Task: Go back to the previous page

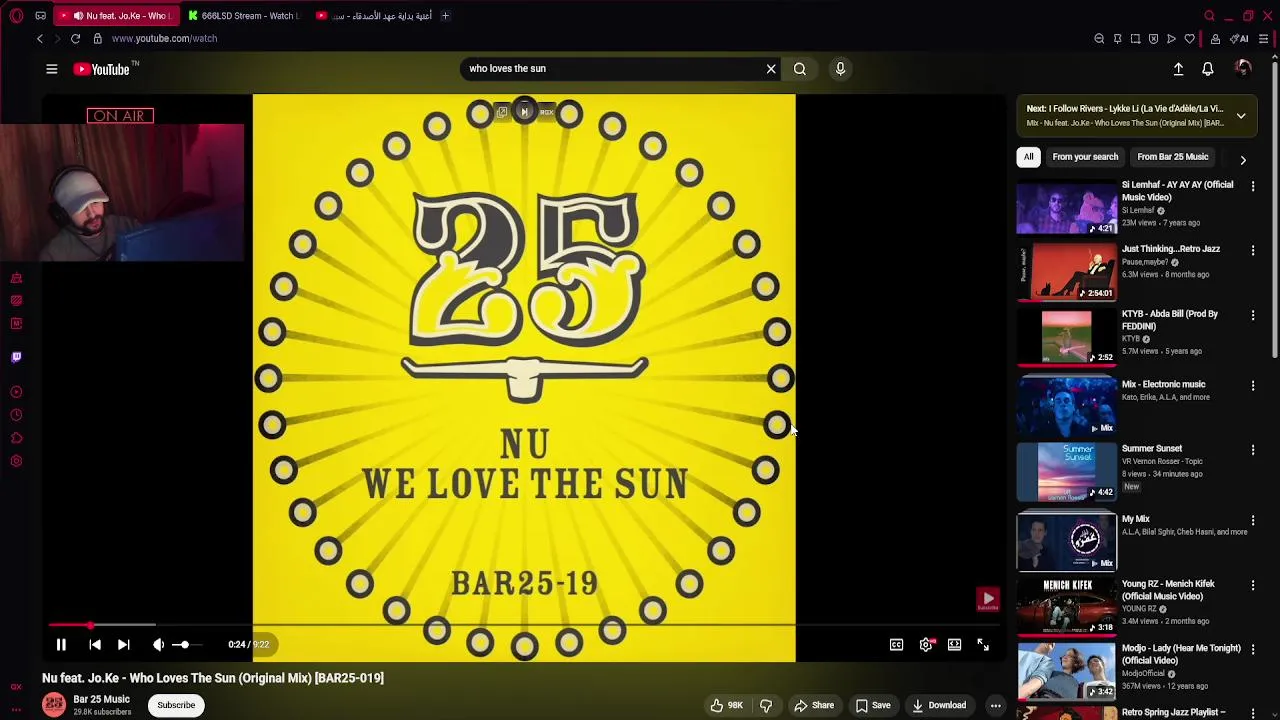Action: pyautogui.click(x=40, y=38)
